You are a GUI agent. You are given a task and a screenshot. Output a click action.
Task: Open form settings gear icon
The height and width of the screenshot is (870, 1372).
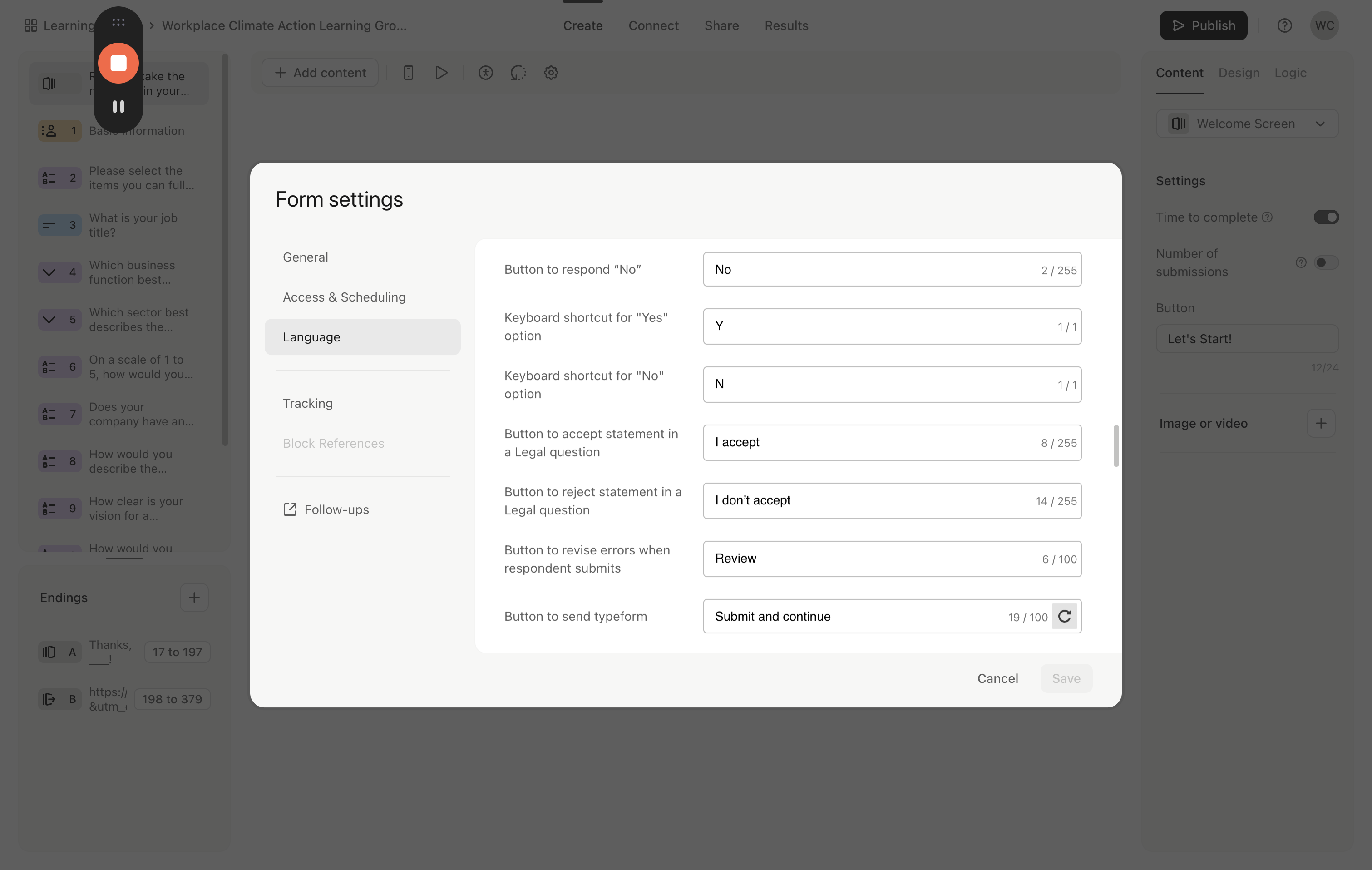pos(550,73)
